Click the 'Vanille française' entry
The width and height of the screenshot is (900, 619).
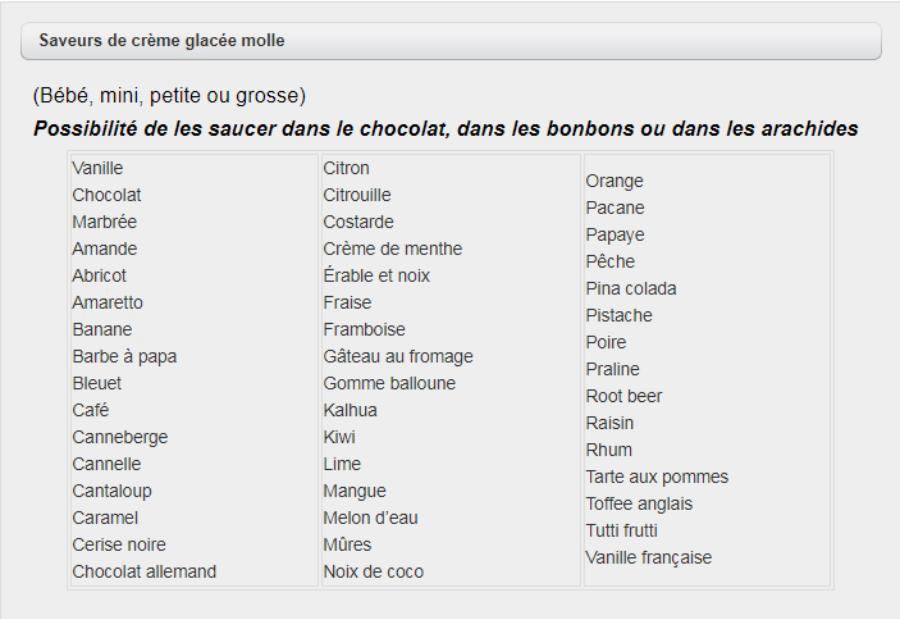point(650,558)
